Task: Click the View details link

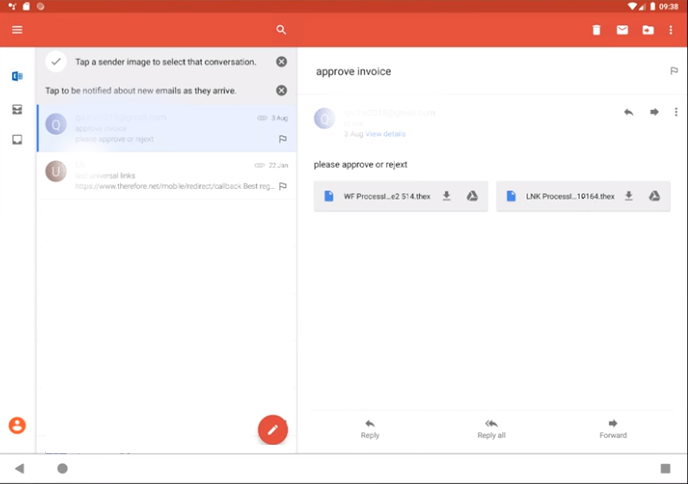Action: coord(385,134)
